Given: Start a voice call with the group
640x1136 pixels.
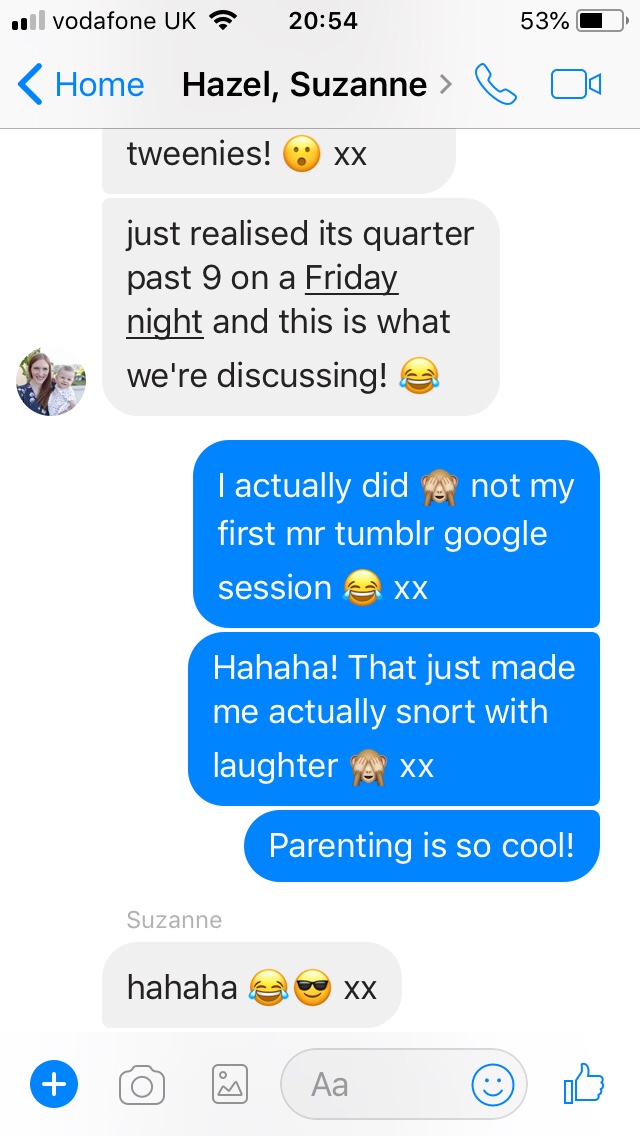Looking at the screenshot, I should 495,85.
